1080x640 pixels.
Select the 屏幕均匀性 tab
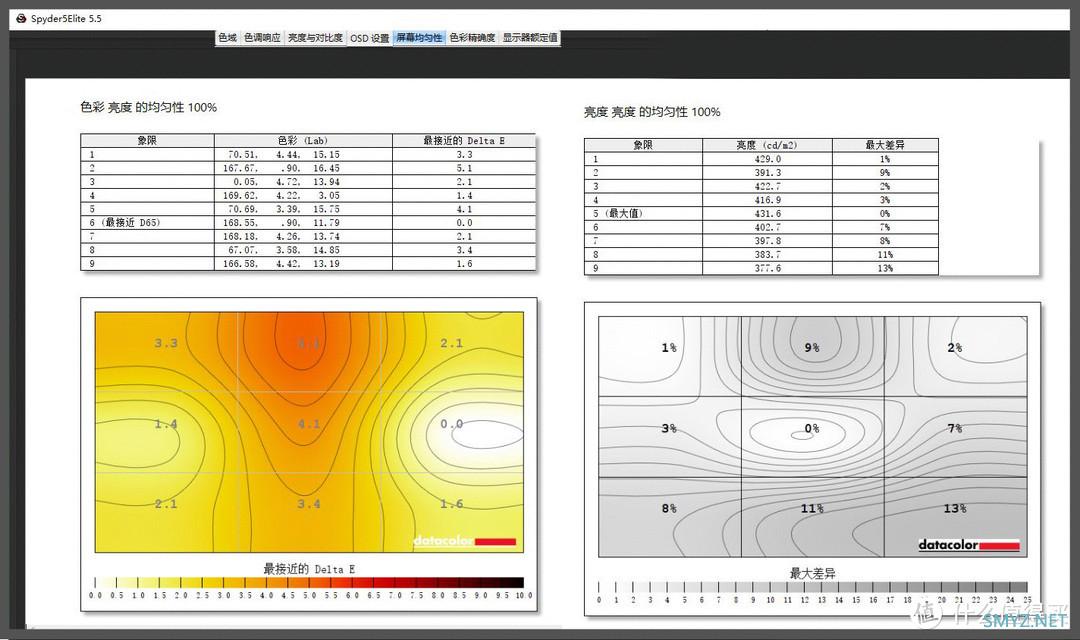[x=419, y=38]
